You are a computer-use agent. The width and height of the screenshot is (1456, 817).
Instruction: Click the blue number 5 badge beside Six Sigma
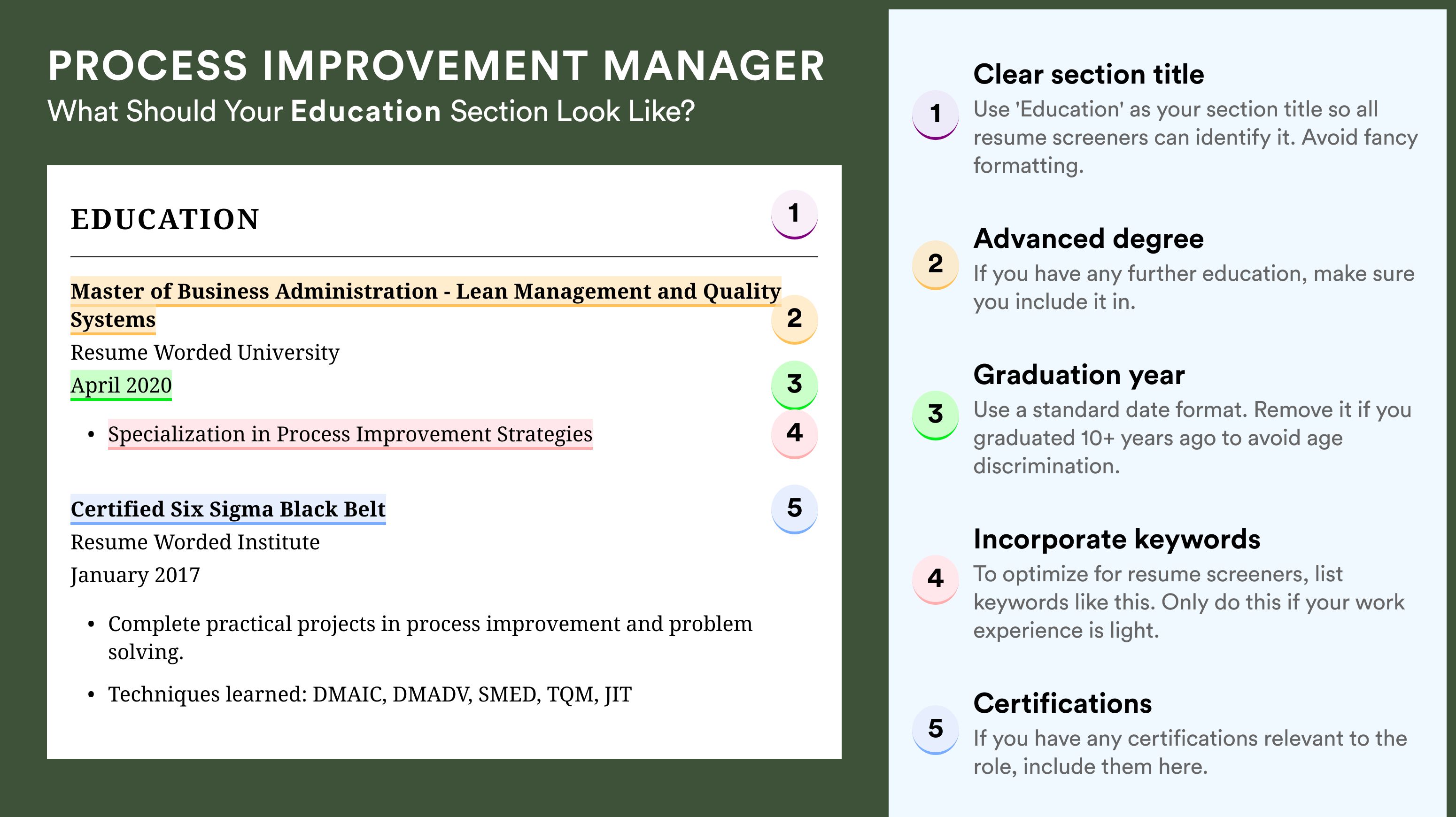[794, 509]
